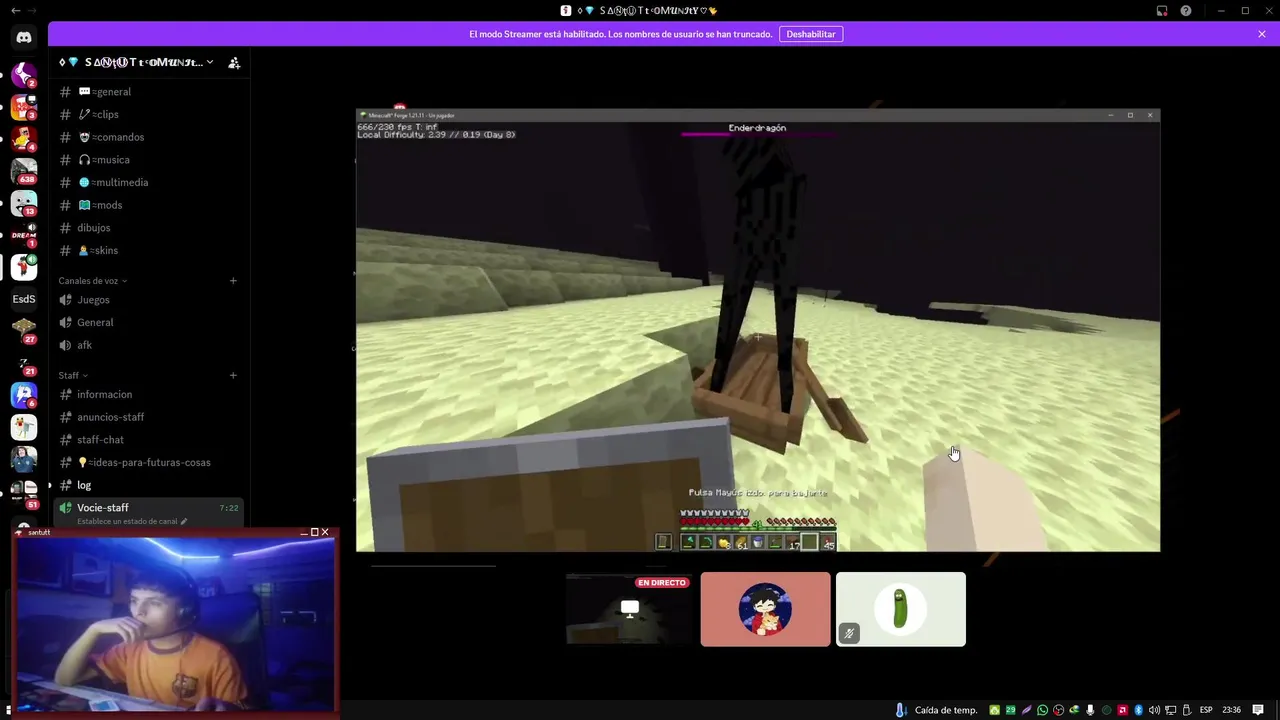Open the dibujos channel
Viewport: 1280px width, 720px height.
pyautogui.click(x=148, y=228)
